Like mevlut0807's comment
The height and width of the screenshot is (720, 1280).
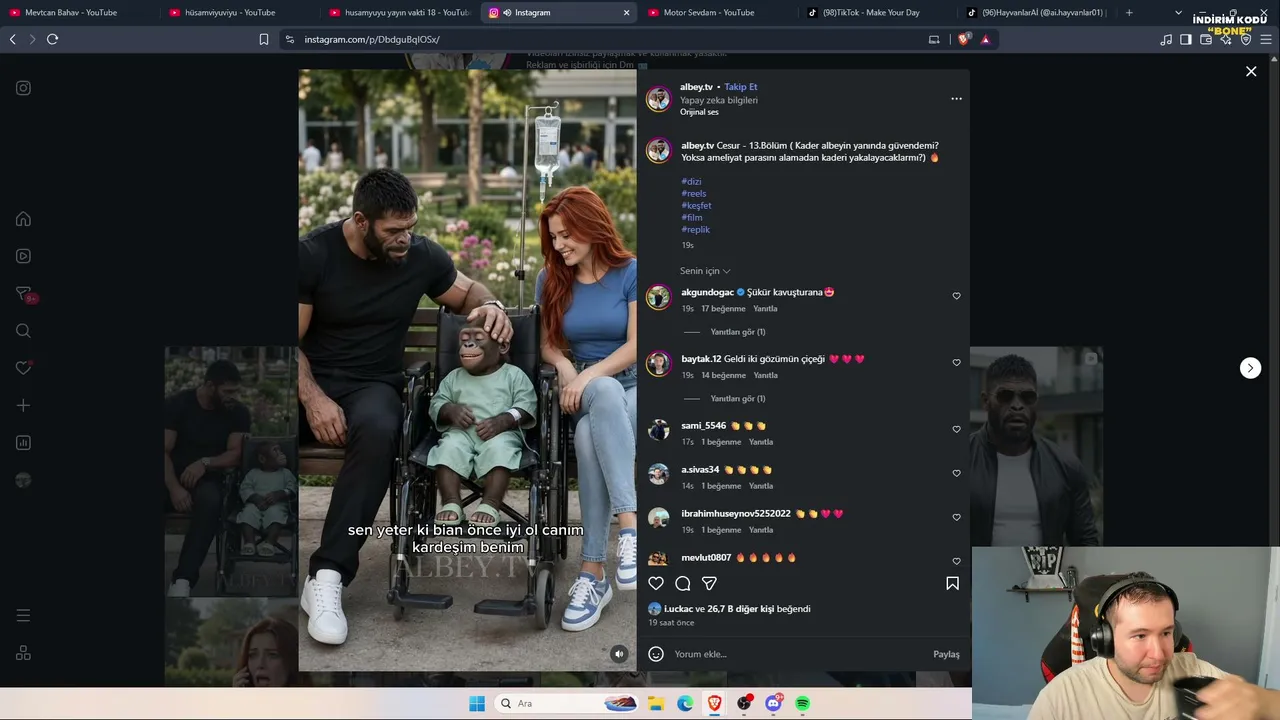click(x=956, y=561)
